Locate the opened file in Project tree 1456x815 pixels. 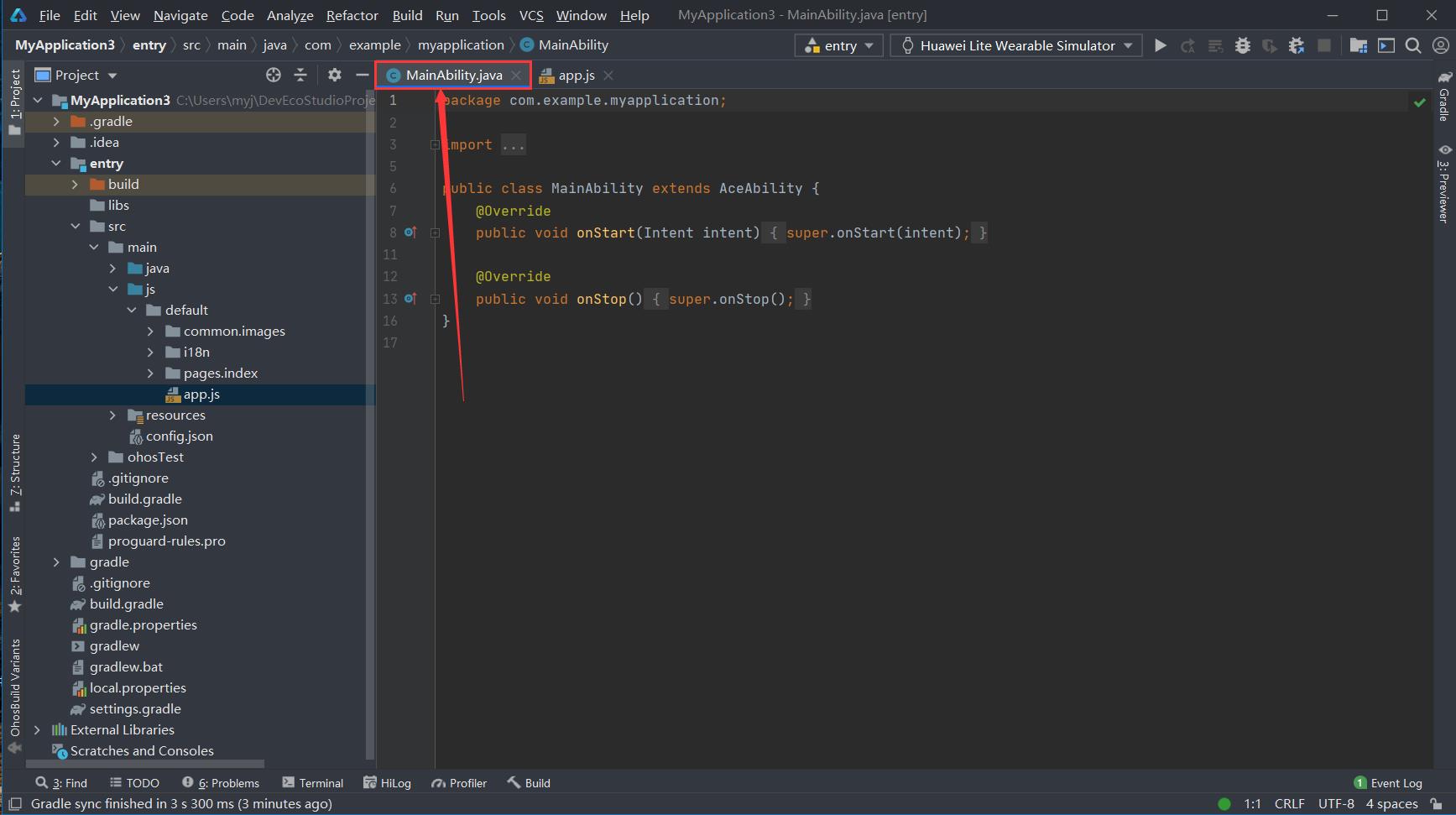(x=274, y=75)
